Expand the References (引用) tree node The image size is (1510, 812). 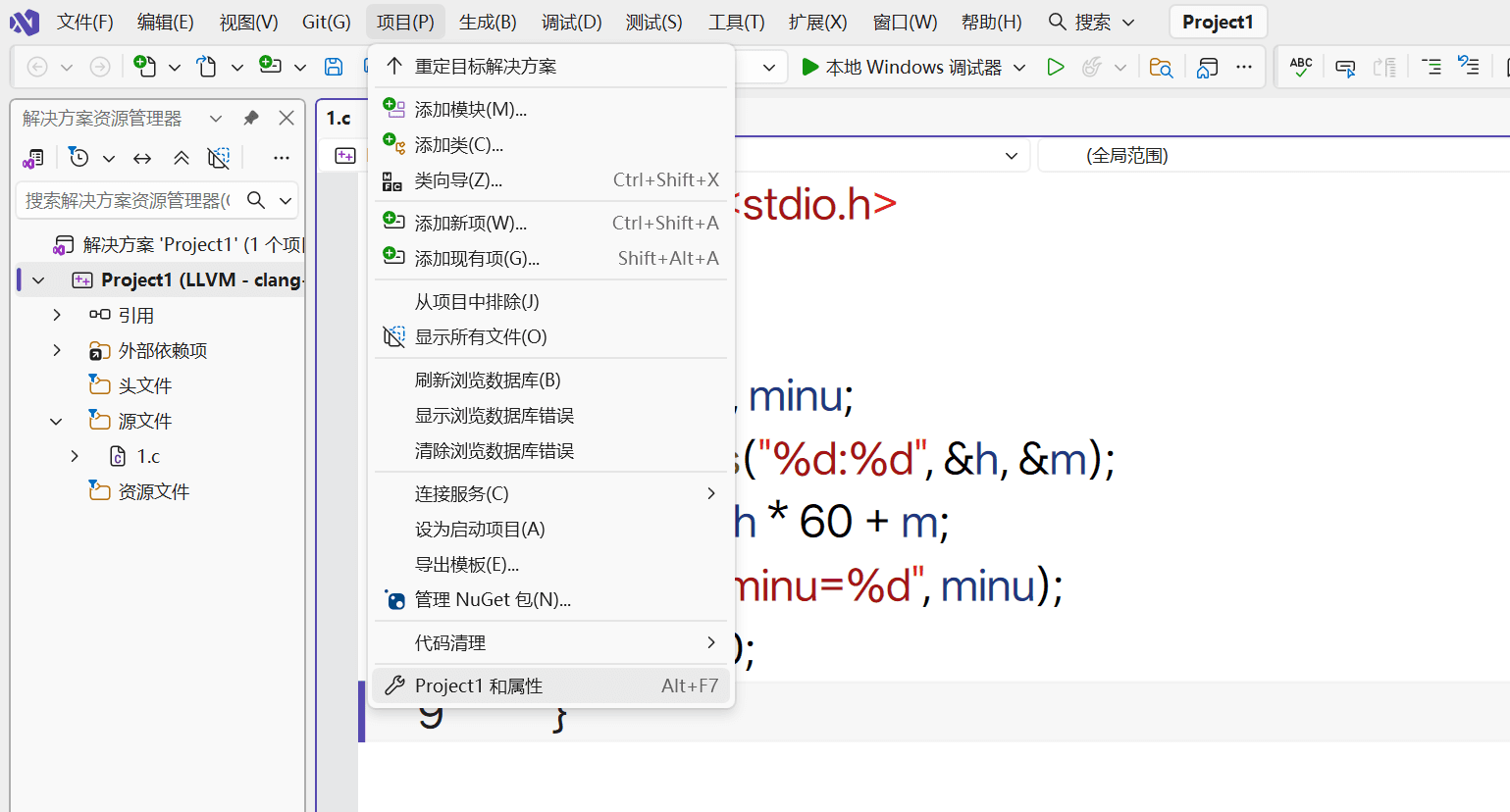(x=57, y=315)
